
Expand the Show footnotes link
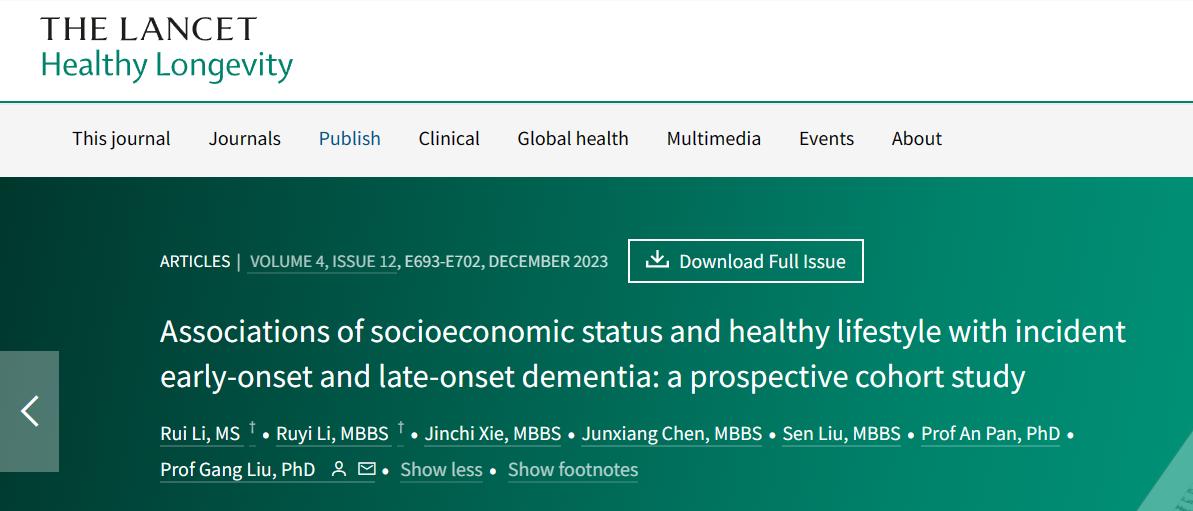(573, 470)
